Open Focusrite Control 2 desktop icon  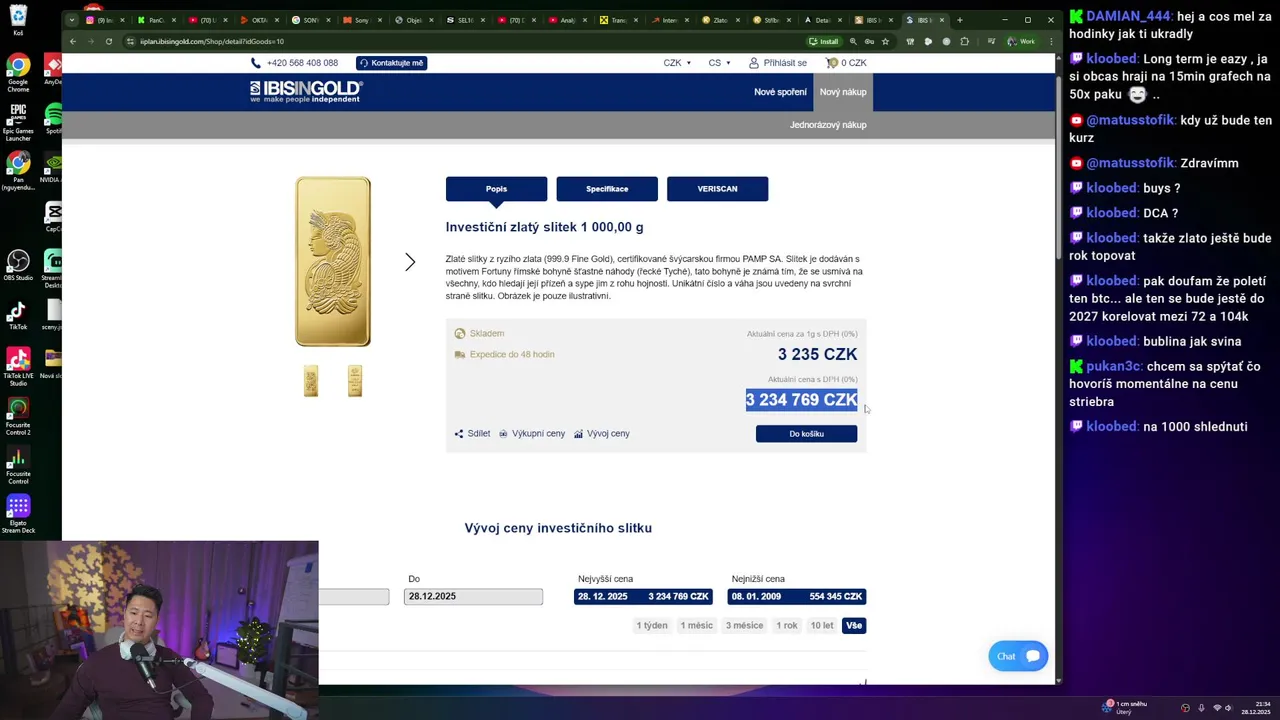[x=18, y=417]
